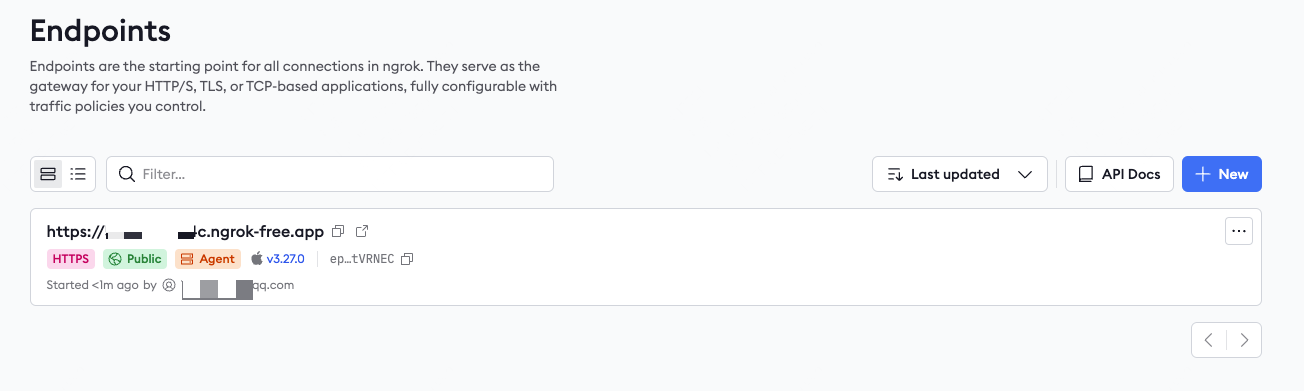Copy the endpoint URL to clipboard
Image resolution: width=1304 pixels, height=391 pixels.
click(338, 232)
